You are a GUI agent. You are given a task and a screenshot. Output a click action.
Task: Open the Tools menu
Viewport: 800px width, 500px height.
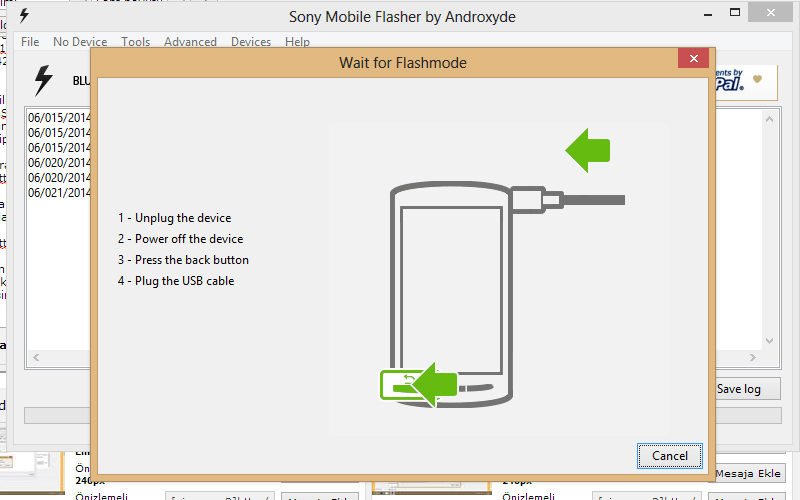pos(135,42)
